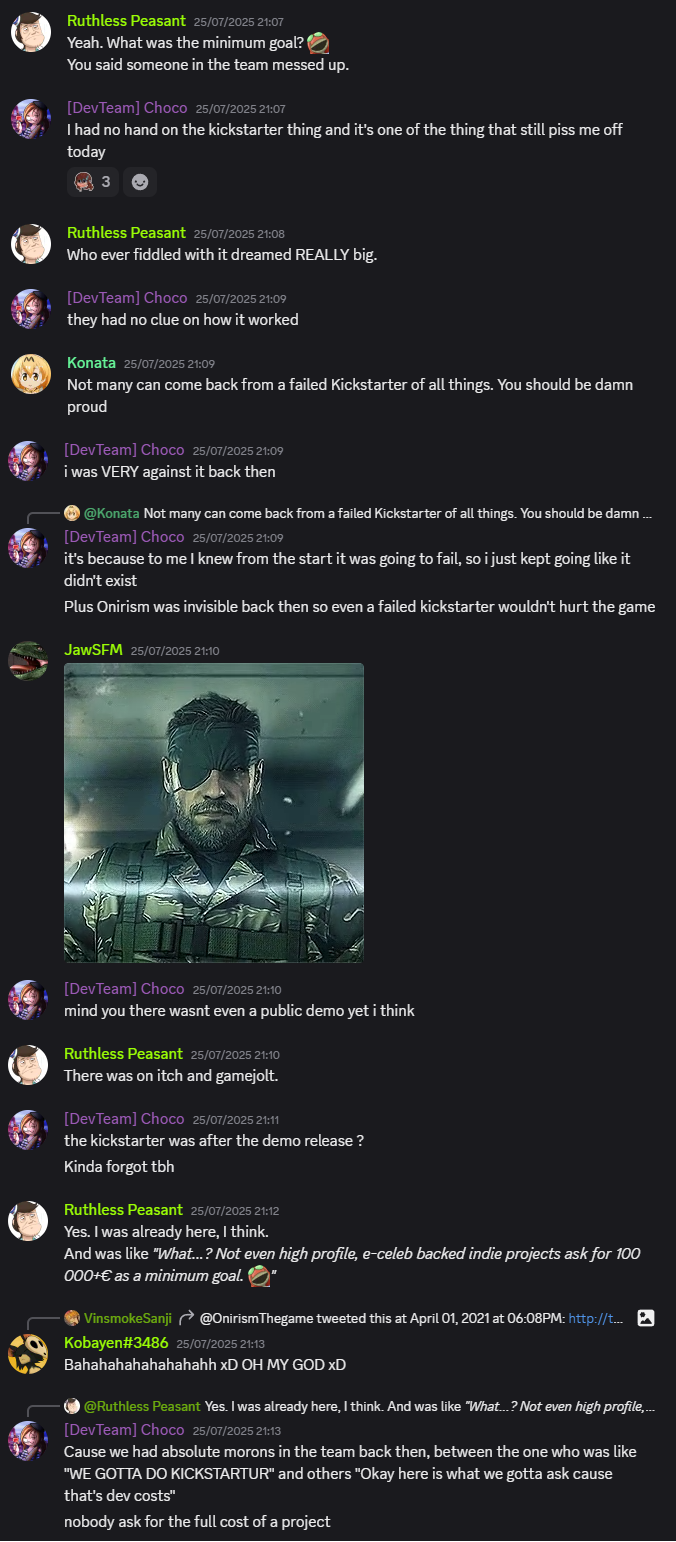The width and height of the screenshot is (676, 1542).
Task: Jump to the replied @Konata message preview
Action: click(358, 513)
